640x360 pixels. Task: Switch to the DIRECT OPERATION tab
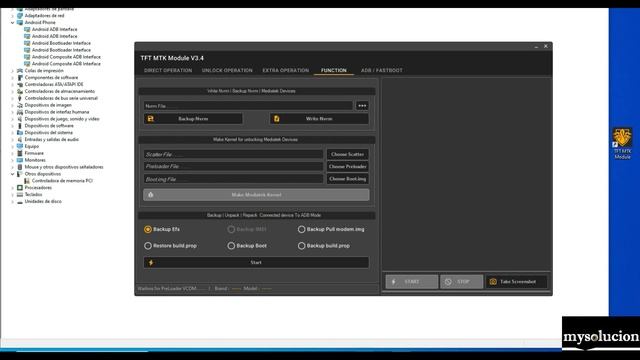click(x=168, y=70)
